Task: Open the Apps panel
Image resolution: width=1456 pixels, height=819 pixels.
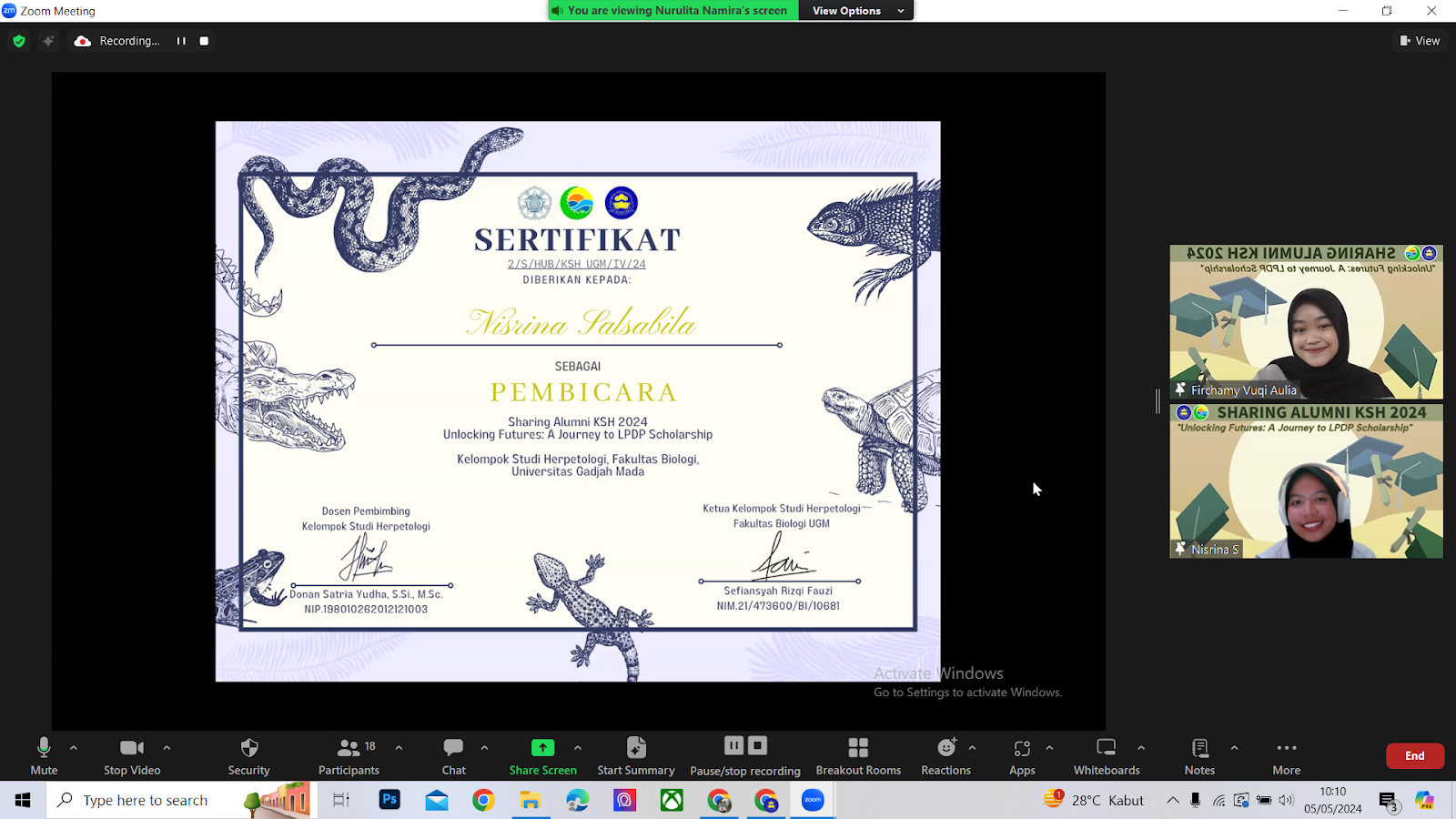Action: tap(1022, 756)
